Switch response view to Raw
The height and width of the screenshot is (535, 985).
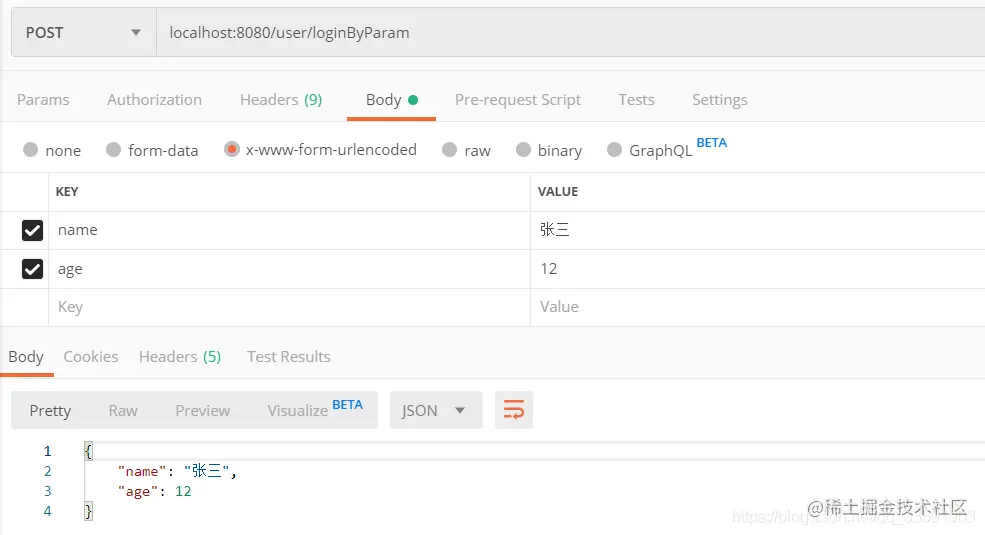(x=123, y=410)
